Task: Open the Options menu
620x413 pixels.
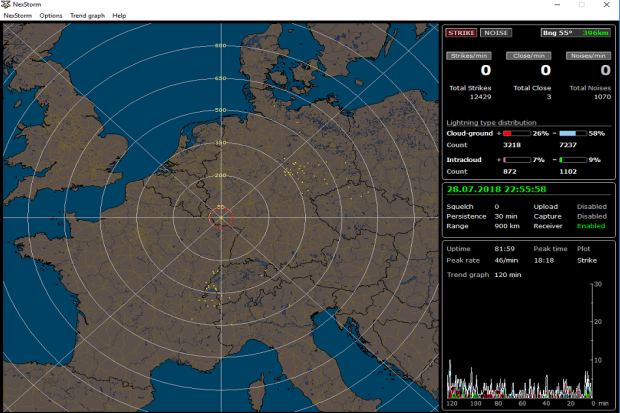Action: coord(51,15)
